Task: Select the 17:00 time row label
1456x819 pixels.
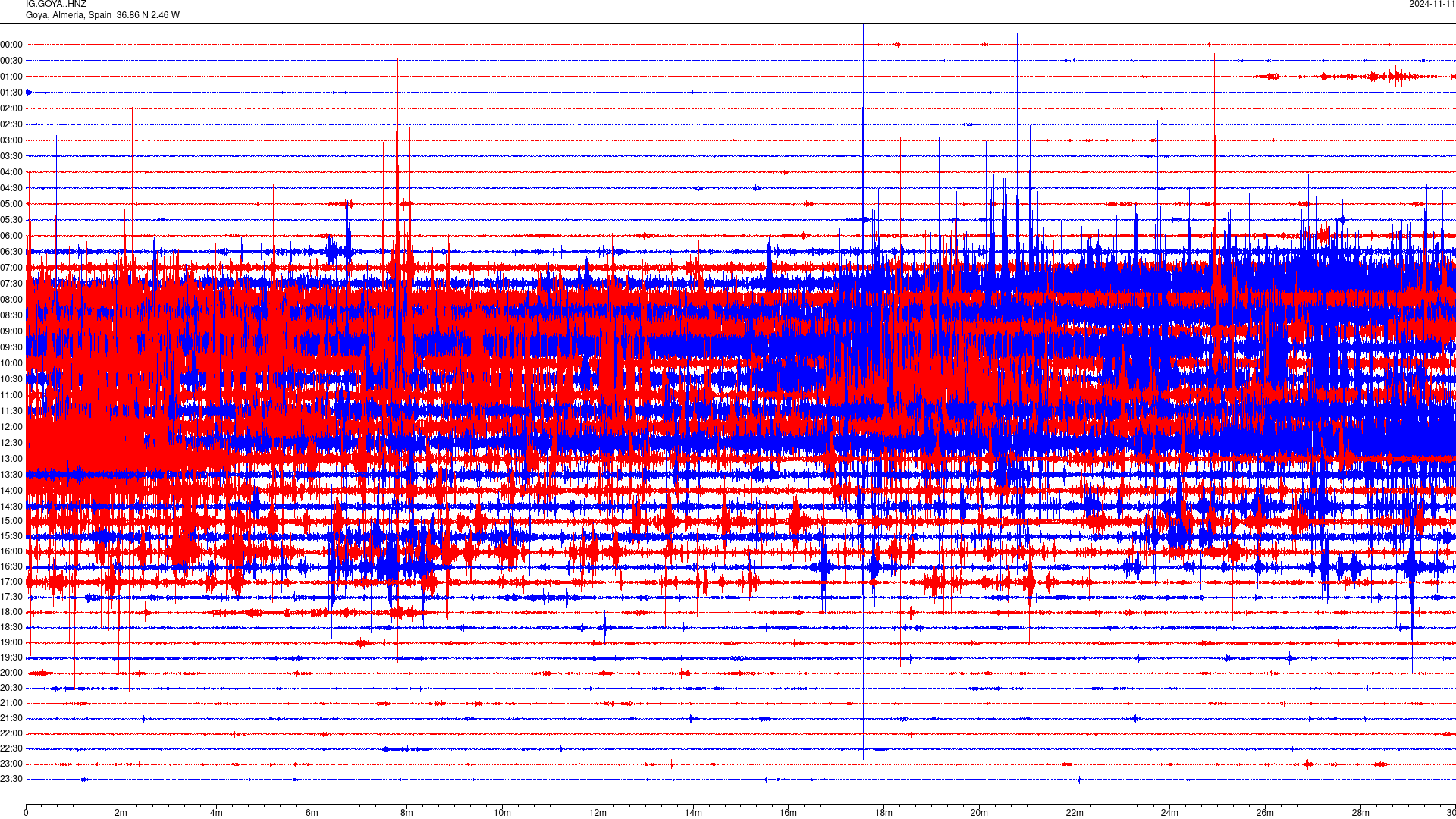Action: (x=11, y=582)
